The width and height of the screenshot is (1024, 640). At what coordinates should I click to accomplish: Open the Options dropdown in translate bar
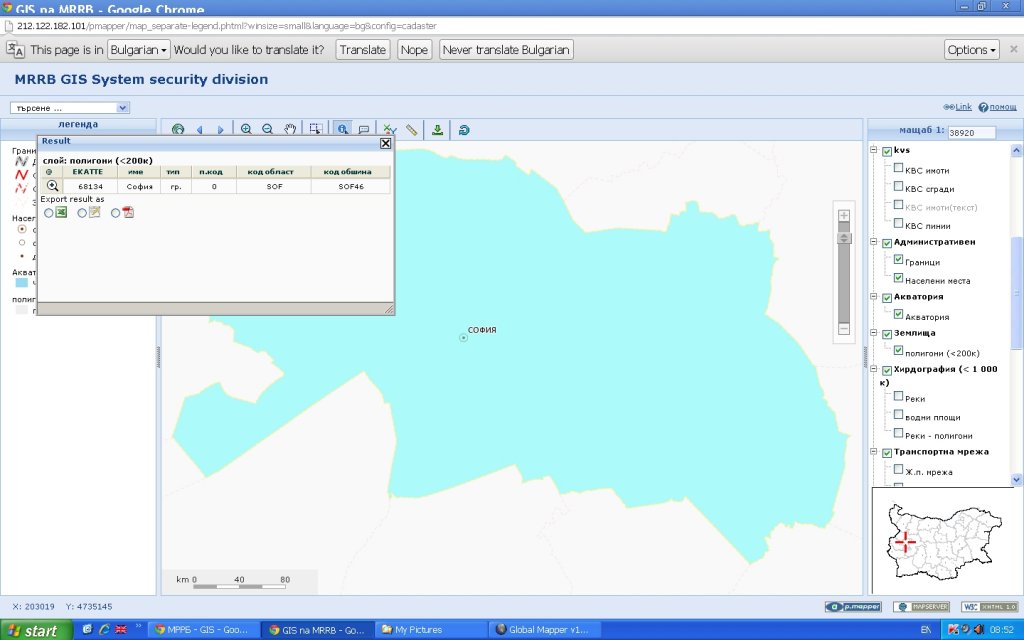[x=972, y=50]
